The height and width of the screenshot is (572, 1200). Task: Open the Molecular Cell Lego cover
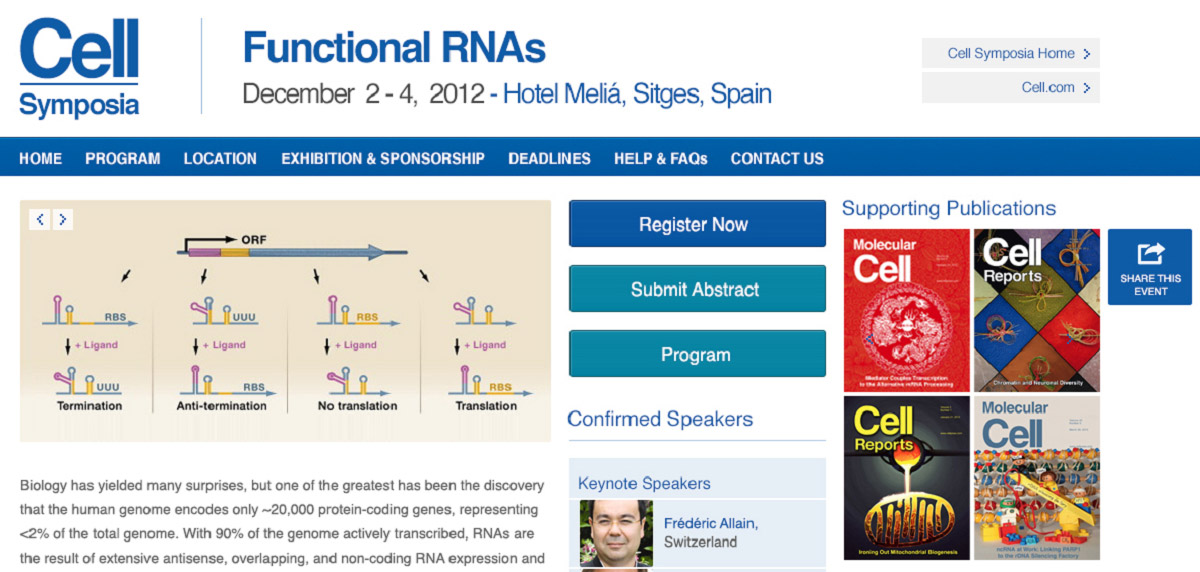click(x=1036, y=477)
